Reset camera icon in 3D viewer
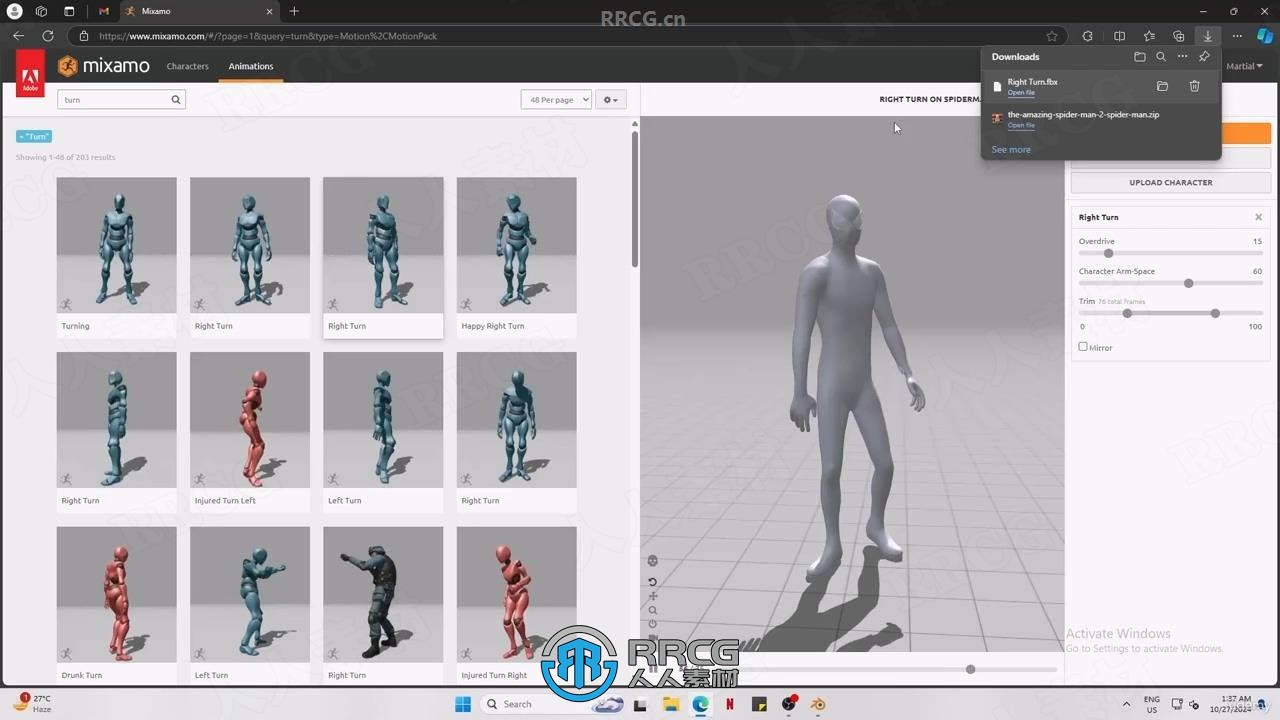This screenshot has width=1280, height=720. (x=652, y=582)
